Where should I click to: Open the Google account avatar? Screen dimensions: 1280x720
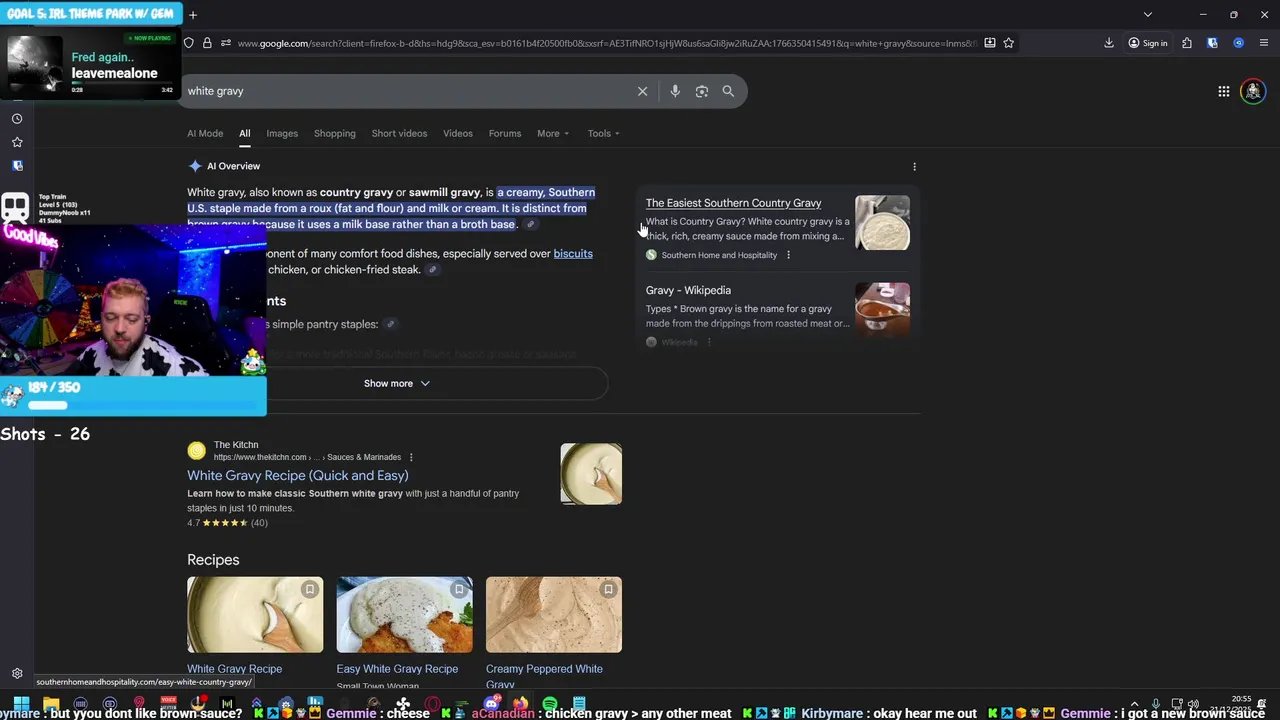(x=1253, y=91)
